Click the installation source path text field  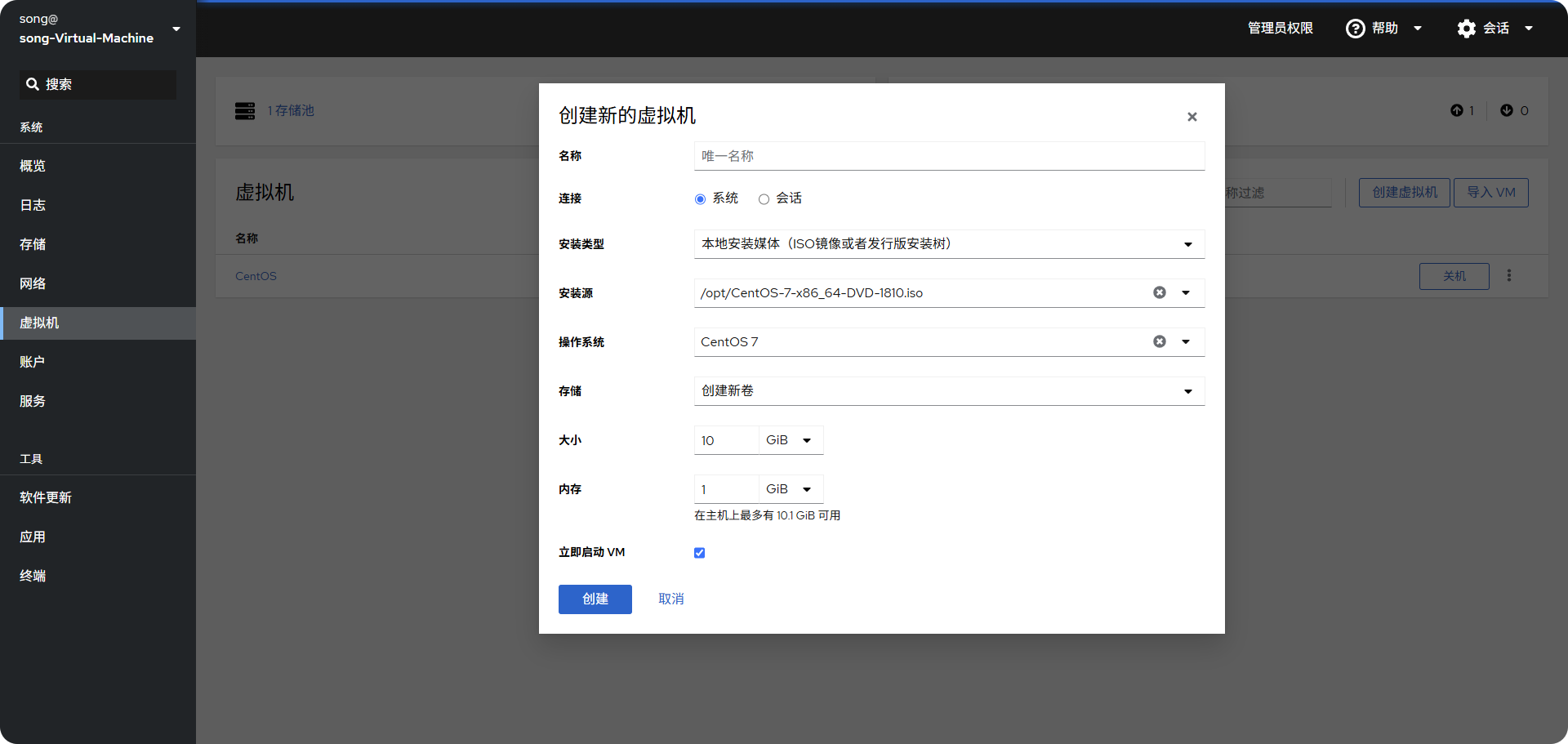pyautogui.click(x=921, y=293)
